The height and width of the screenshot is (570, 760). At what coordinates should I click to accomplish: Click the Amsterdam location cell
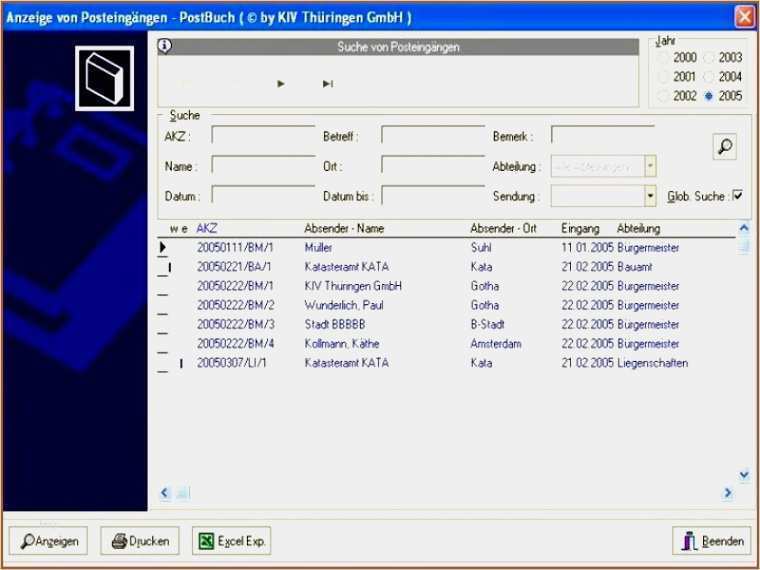tap(496, 344)
